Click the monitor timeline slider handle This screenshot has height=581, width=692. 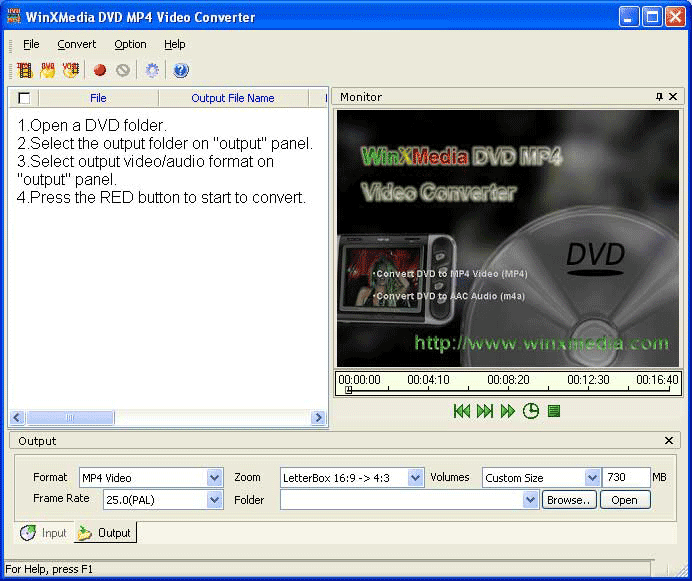point(348,391)
